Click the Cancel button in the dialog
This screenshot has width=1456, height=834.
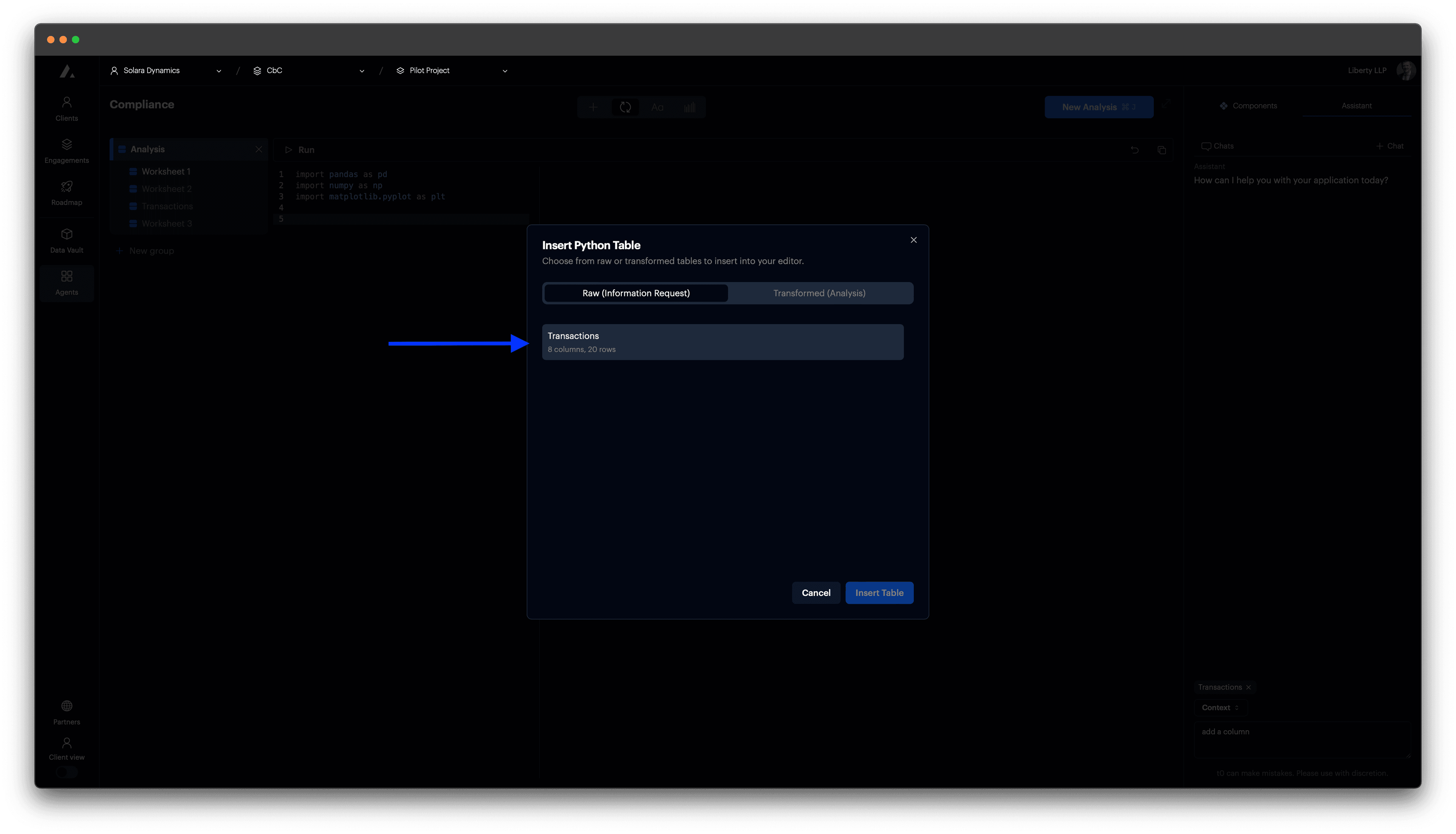(x=816, y=592)
